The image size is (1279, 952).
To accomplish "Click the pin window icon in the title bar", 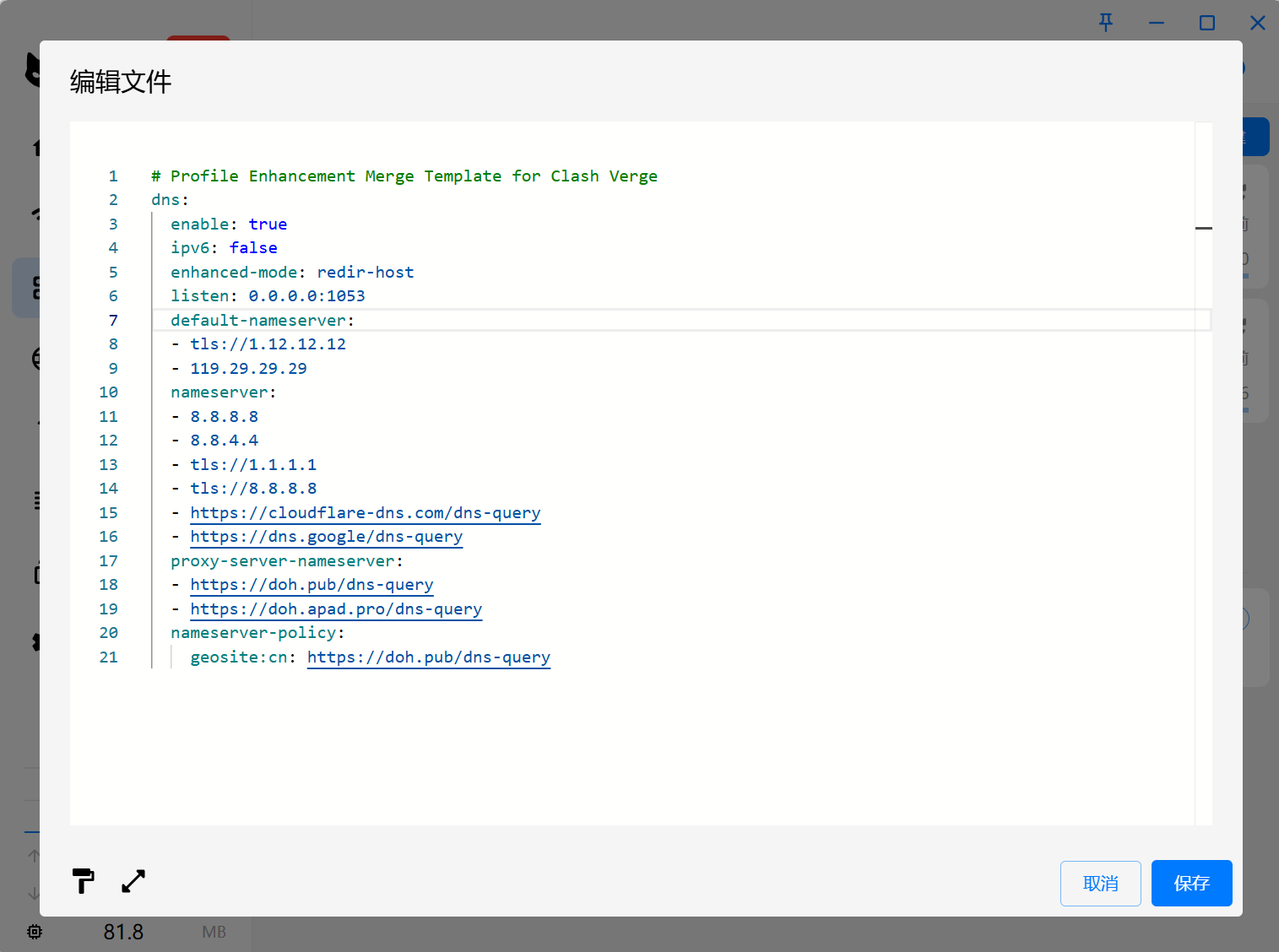I will 1106,23.
